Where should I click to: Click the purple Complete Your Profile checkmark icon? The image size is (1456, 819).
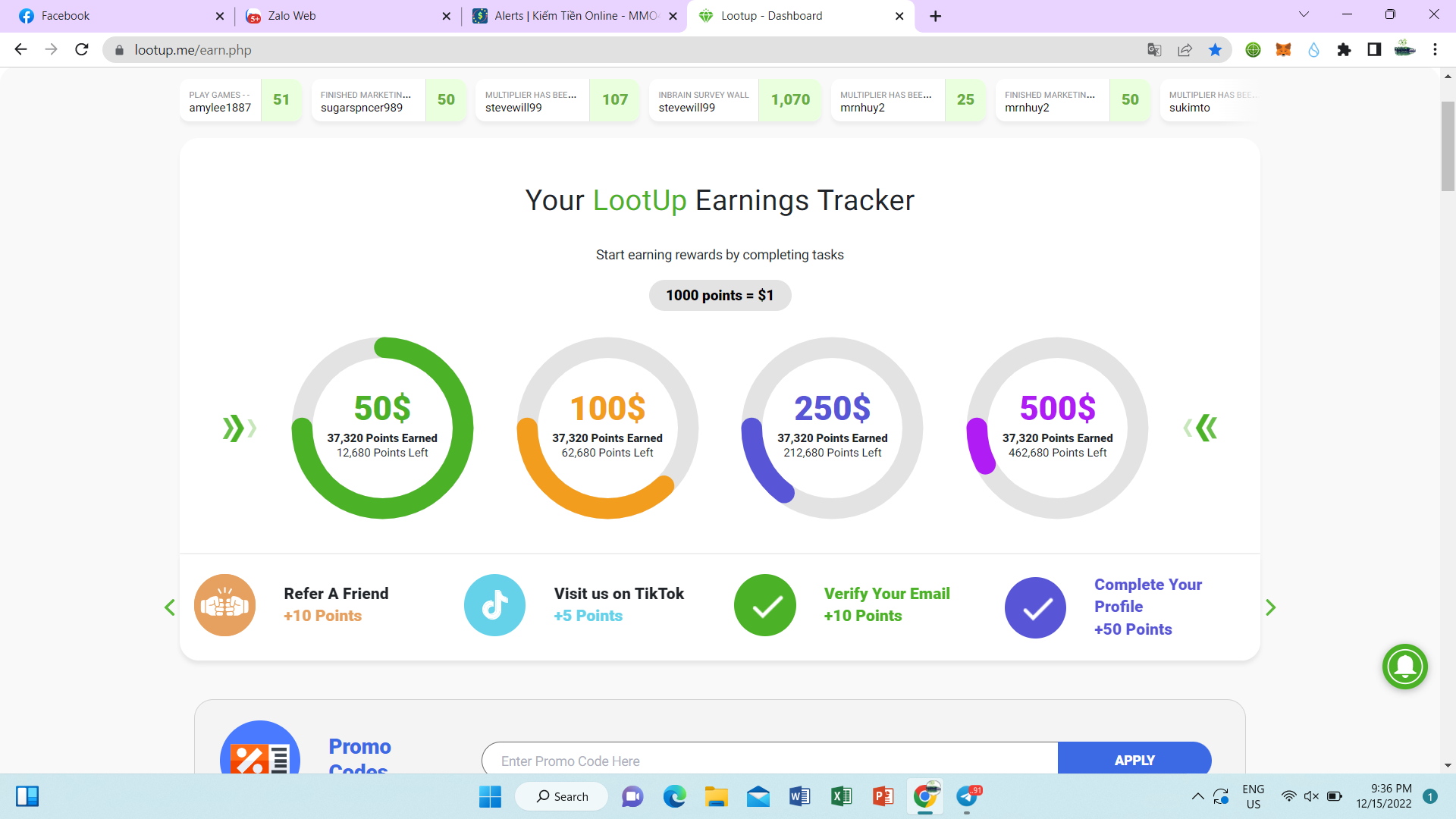point(1035,607)
